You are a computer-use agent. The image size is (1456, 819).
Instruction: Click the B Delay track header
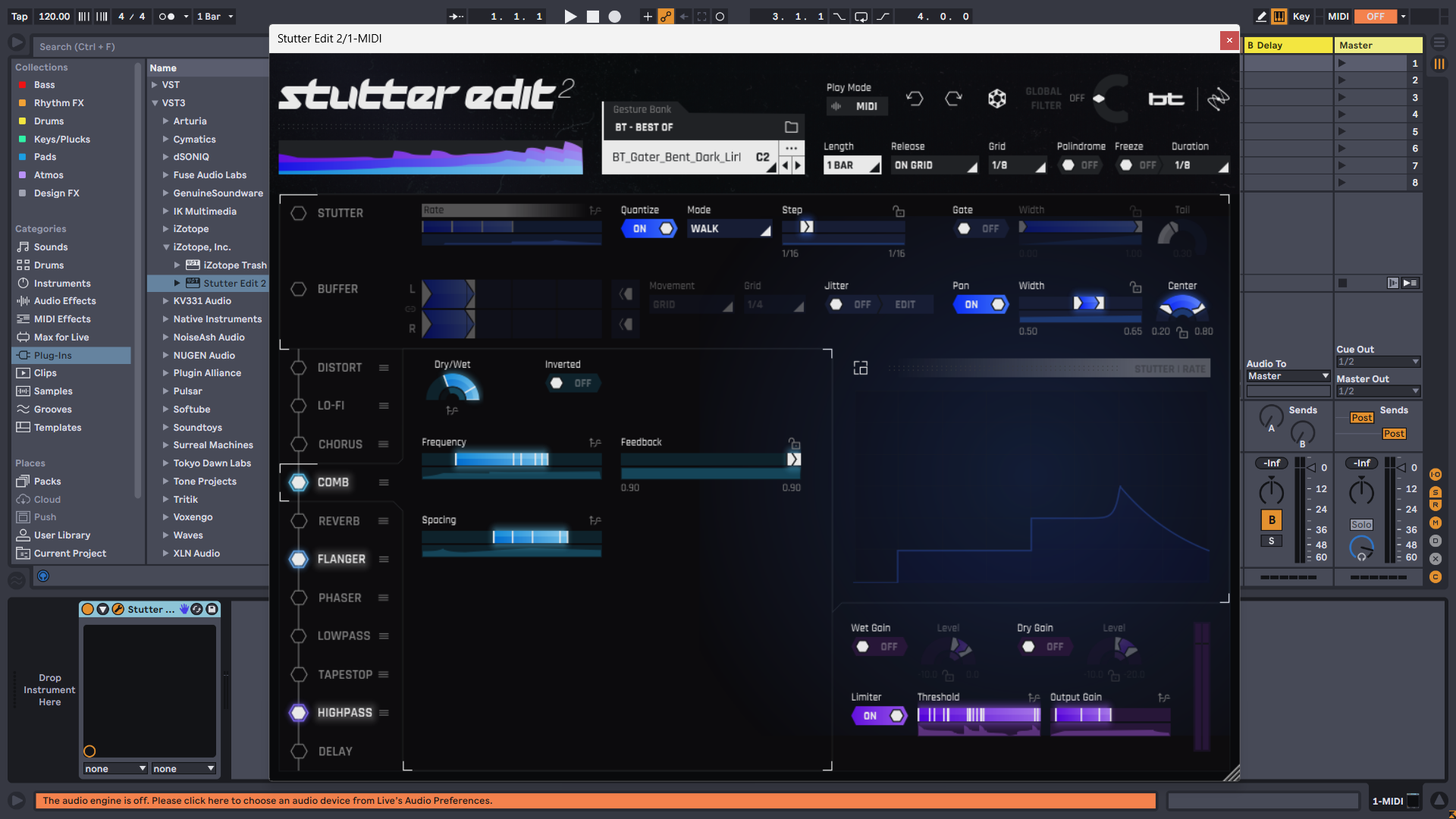pos(1288,45)
